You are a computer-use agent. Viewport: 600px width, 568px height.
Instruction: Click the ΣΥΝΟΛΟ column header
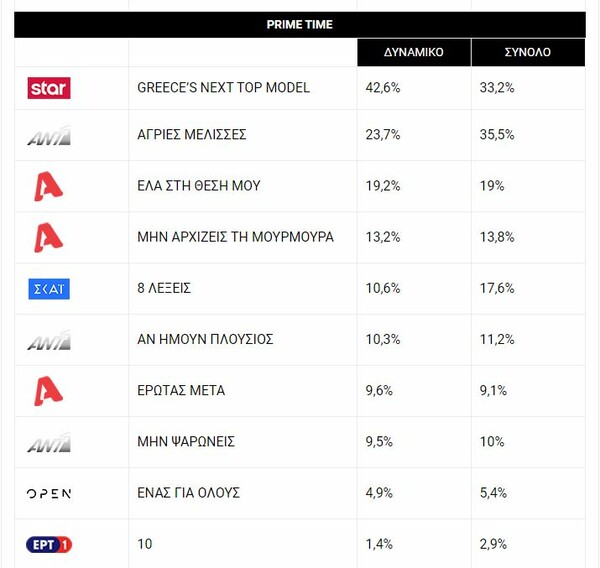[x=528, y=52]
